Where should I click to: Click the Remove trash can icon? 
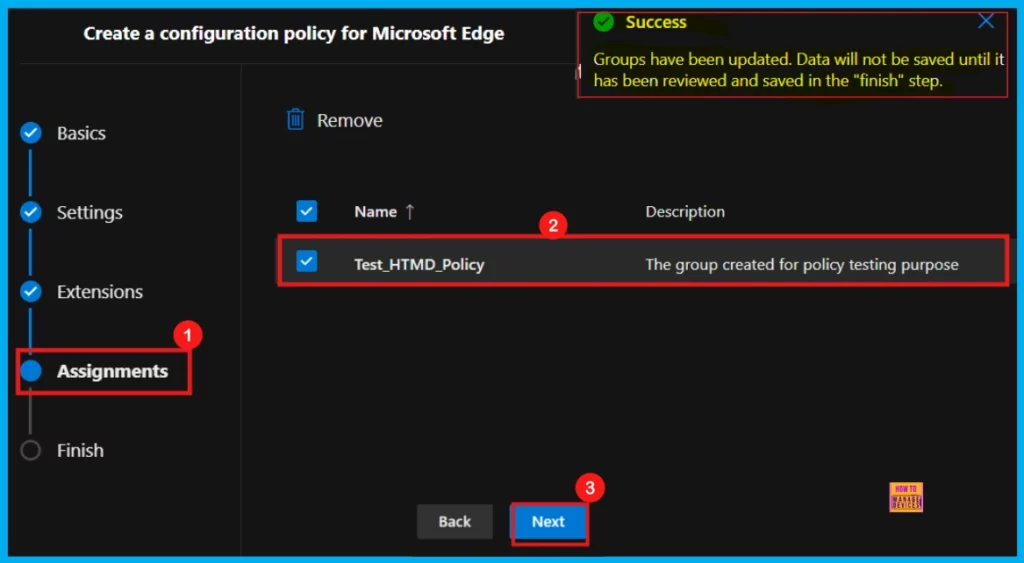coord(295,120)
